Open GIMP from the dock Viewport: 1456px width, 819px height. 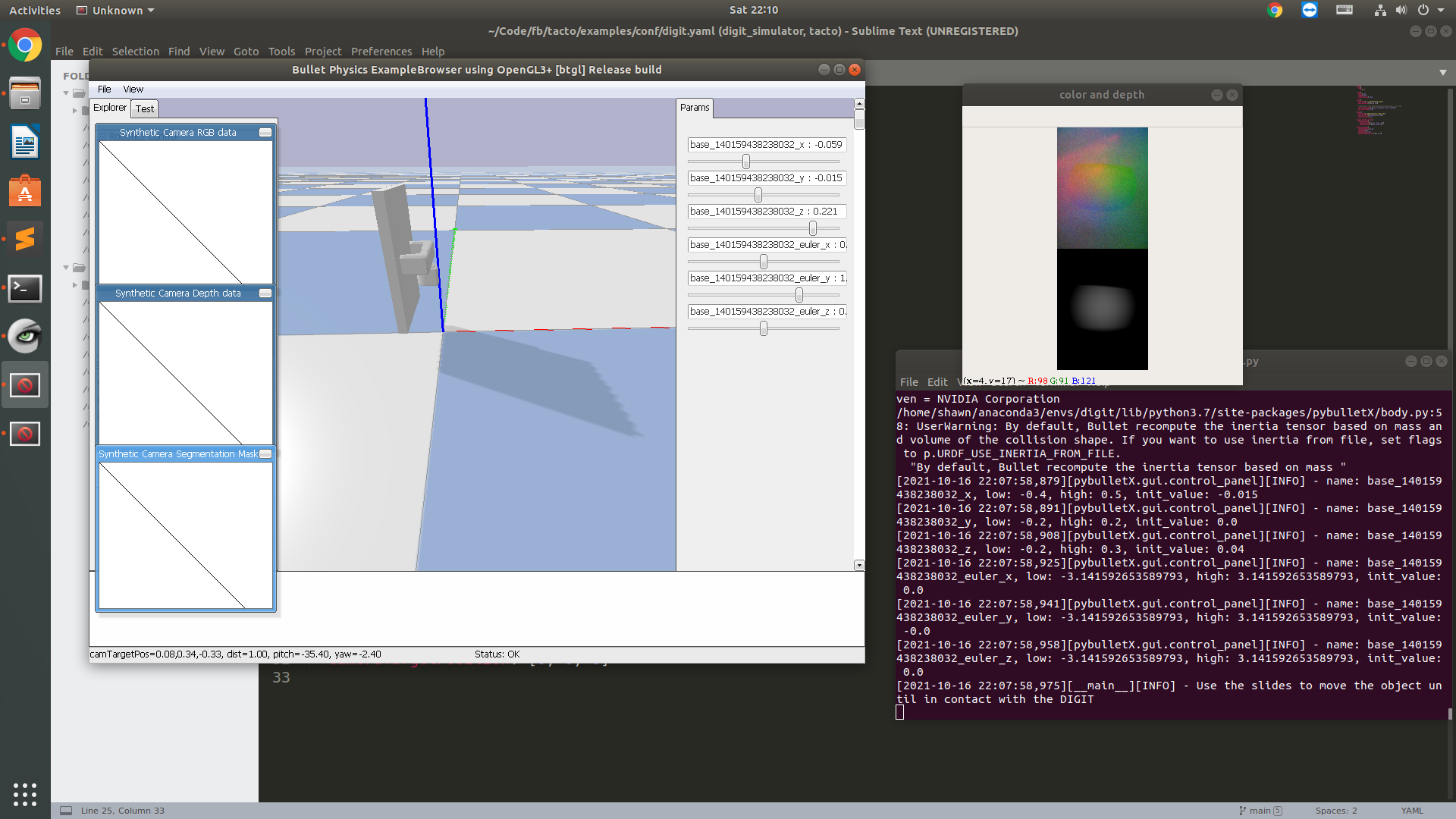[25, 336]
